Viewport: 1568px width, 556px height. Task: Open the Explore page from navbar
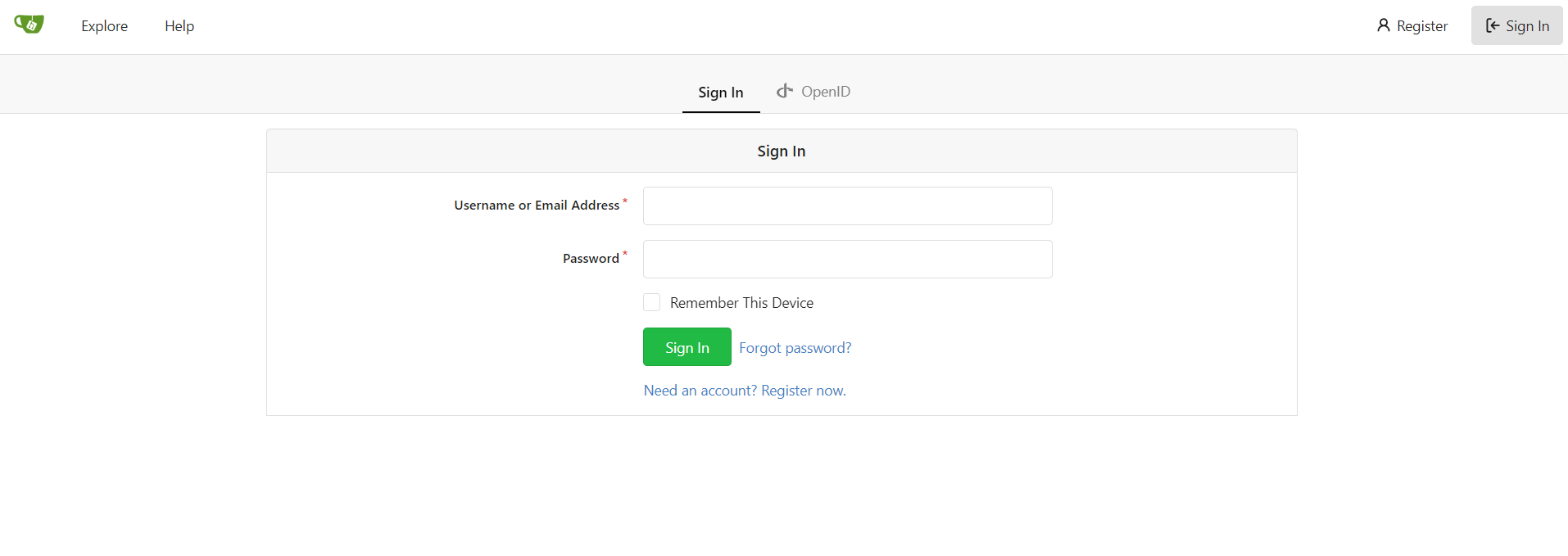(104, 26)
